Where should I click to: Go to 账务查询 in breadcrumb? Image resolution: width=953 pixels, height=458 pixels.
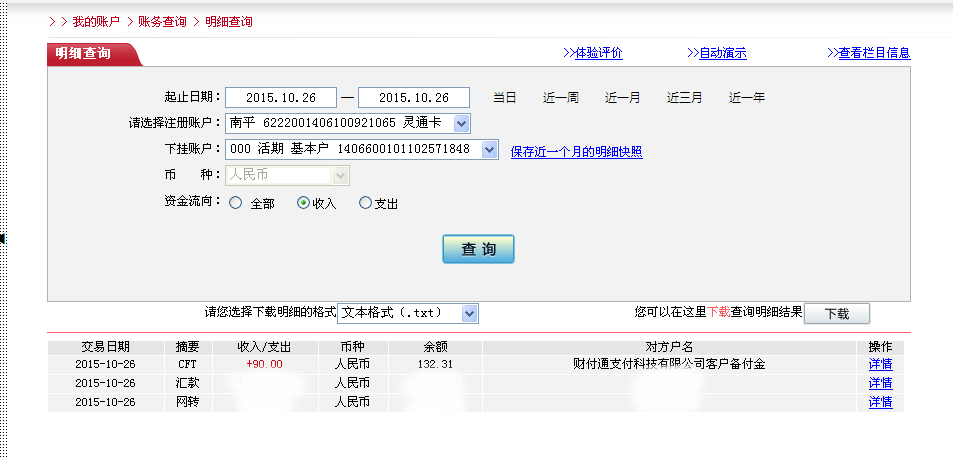pyautogui.click(x=162, y=21)
